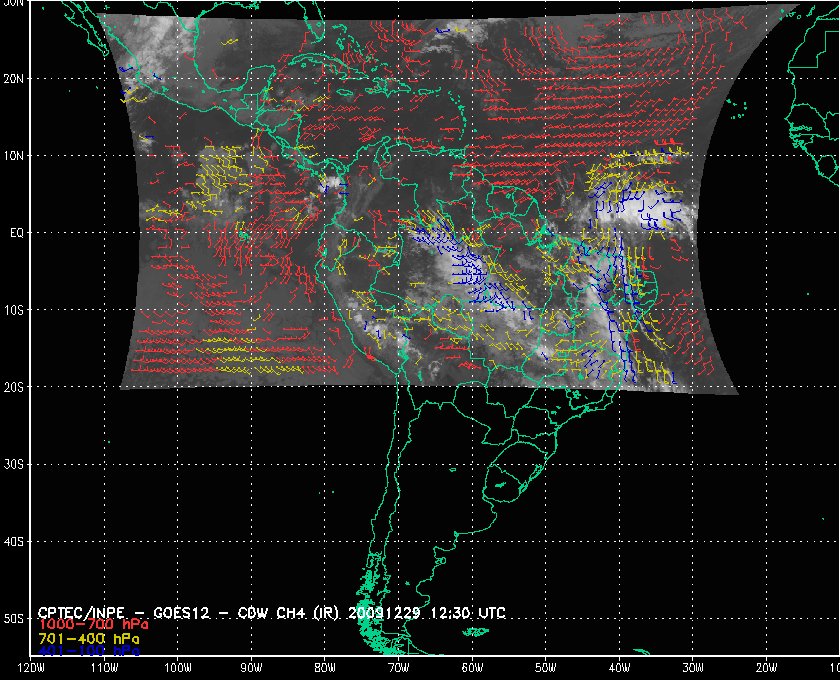Click the 20N latitude axis label

(x=13, y=78)
